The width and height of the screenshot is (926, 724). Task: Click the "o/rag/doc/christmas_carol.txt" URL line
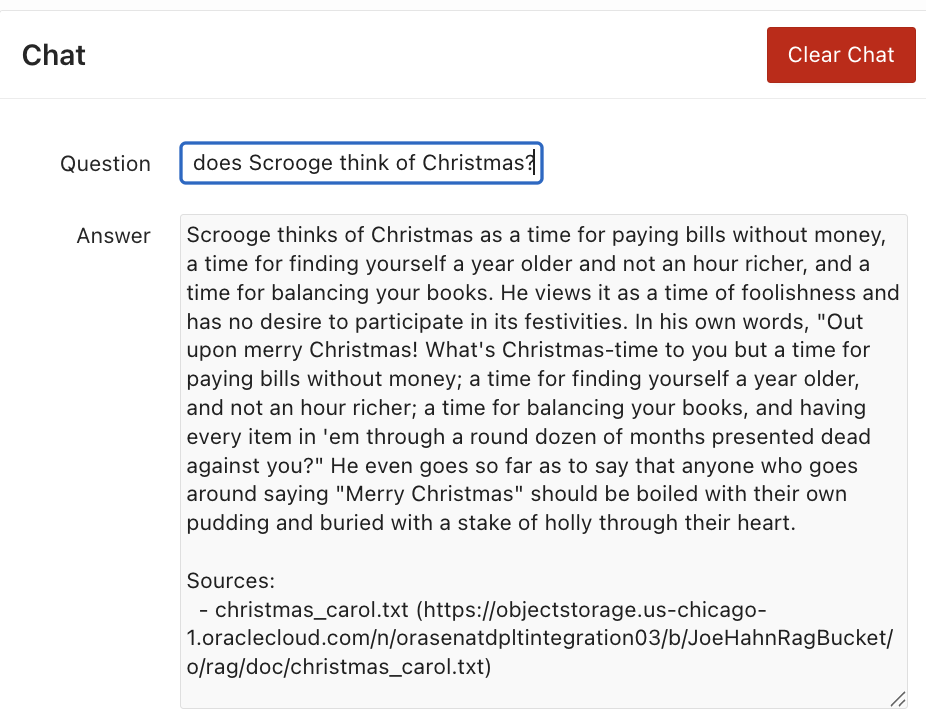(x=338, y=668)
